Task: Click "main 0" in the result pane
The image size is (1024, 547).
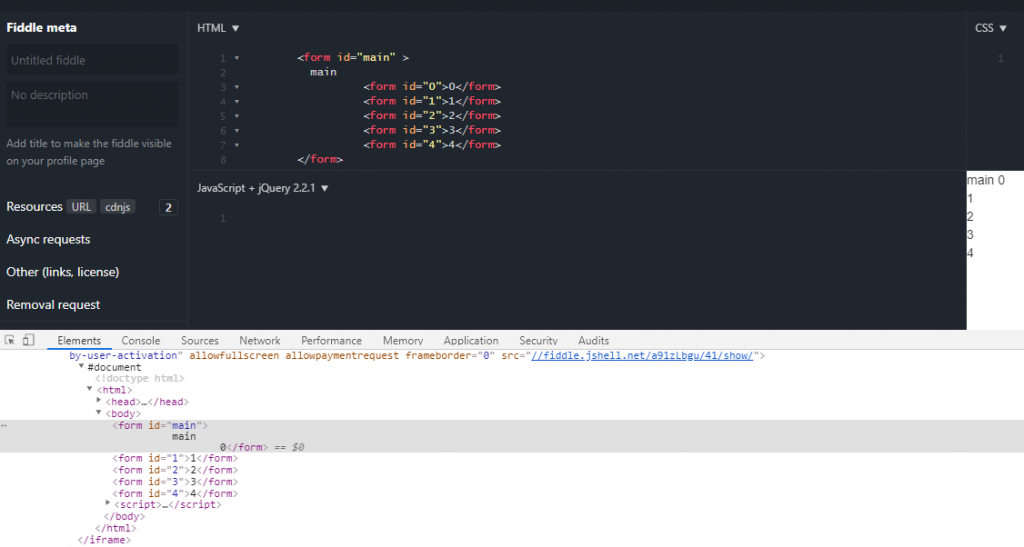Action: click(985, 180)
